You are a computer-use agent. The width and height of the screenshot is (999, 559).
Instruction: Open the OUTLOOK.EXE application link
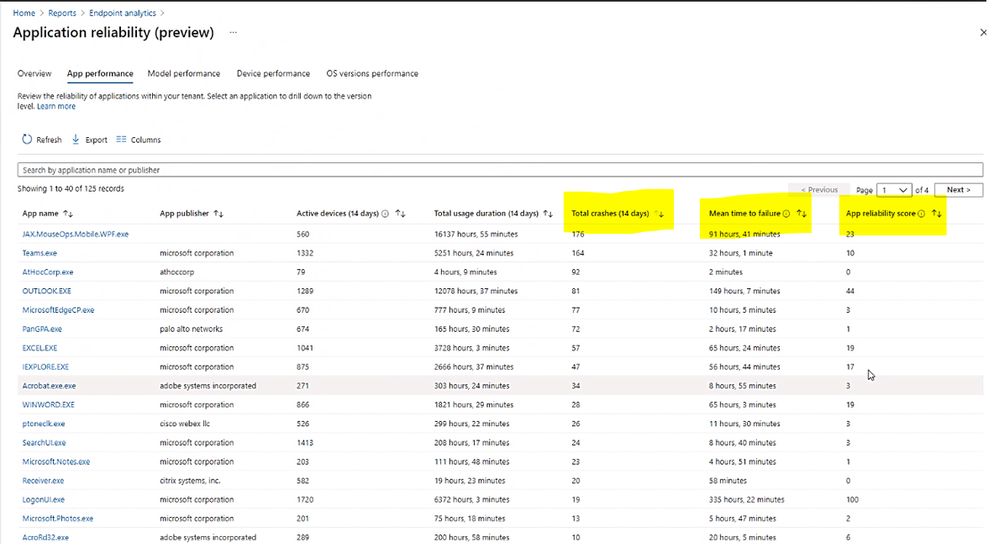pos(47,291)
